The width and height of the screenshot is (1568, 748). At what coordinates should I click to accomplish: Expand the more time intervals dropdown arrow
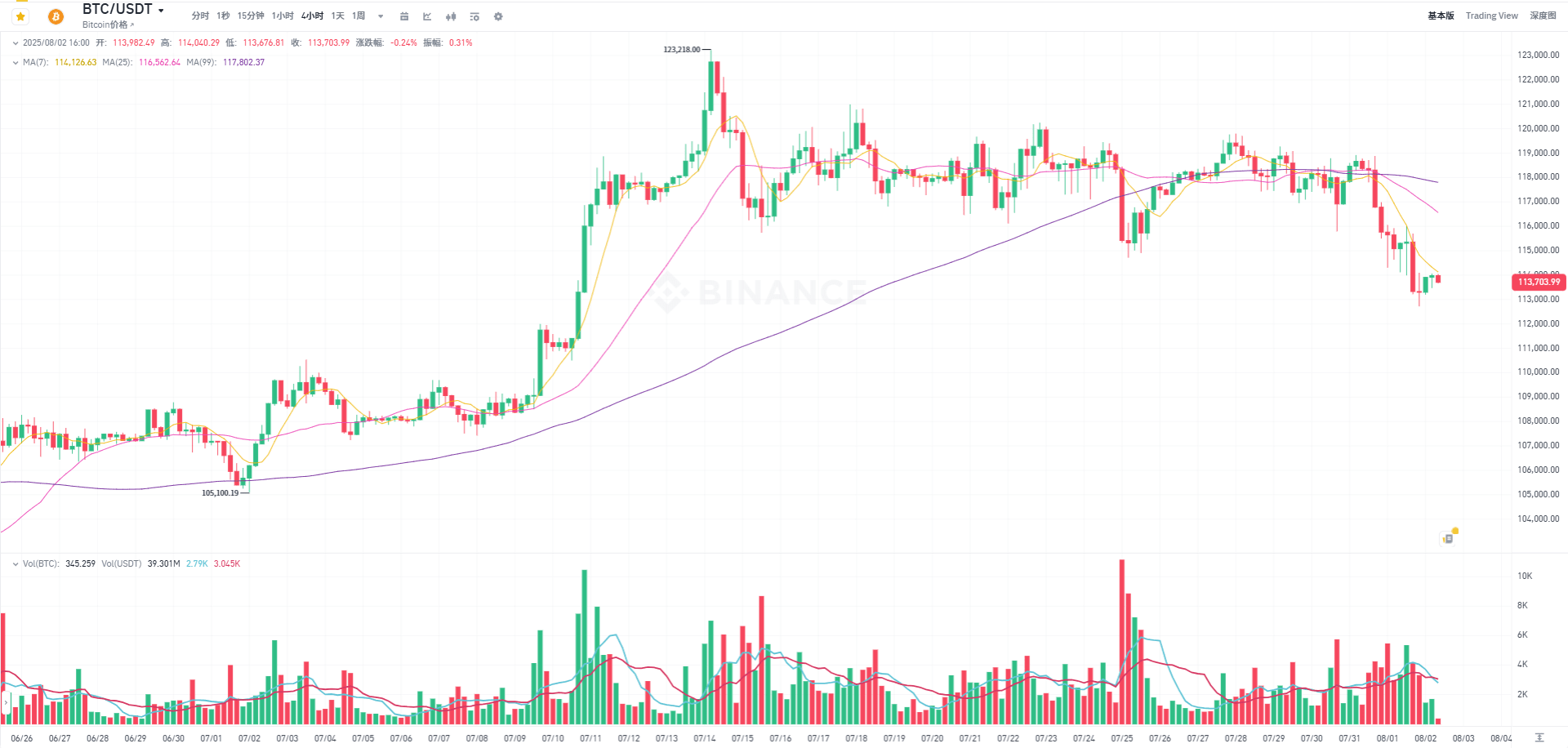coord(381,16)
